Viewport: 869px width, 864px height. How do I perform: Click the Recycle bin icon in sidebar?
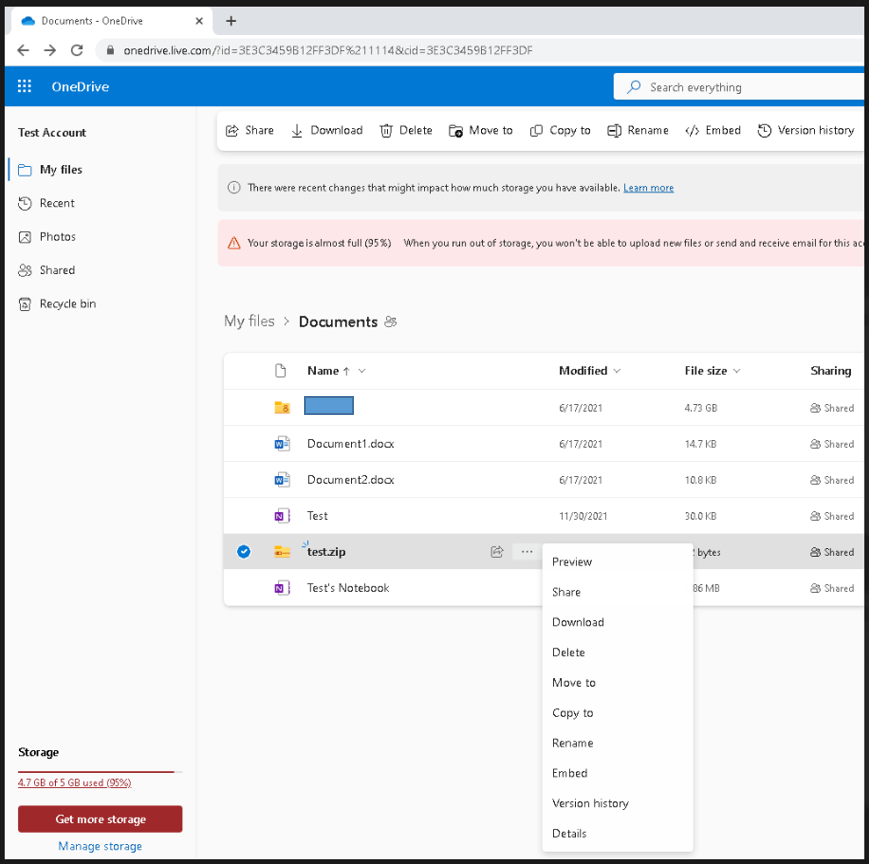click(x=25, y=304)
